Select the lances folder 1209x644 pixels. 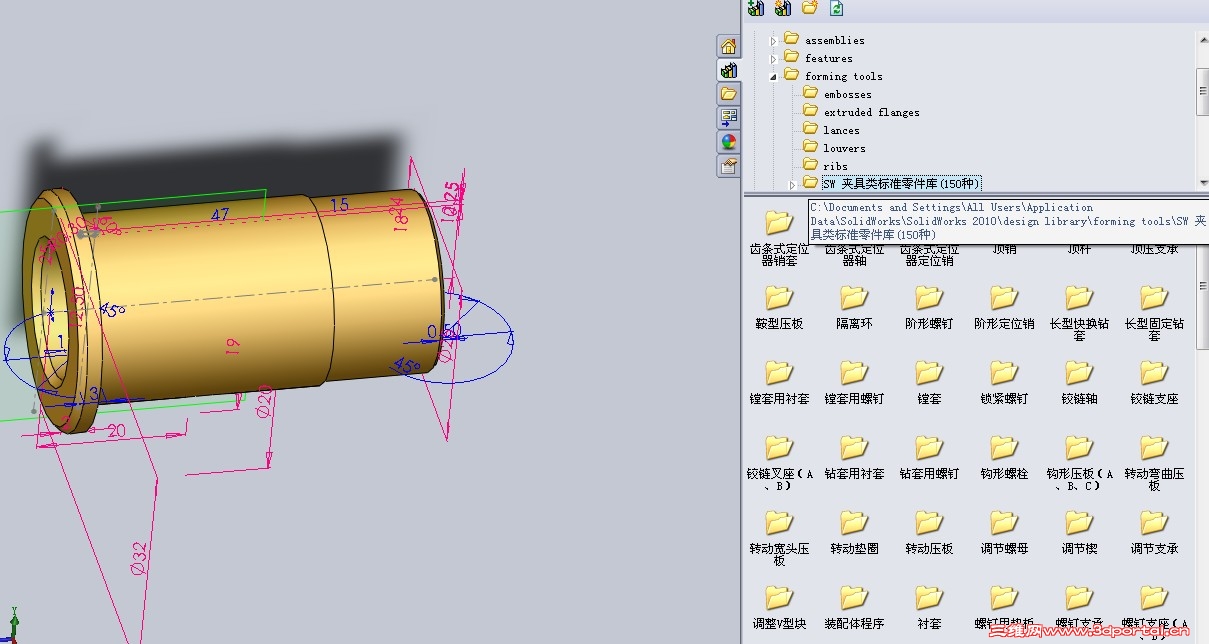831,130
